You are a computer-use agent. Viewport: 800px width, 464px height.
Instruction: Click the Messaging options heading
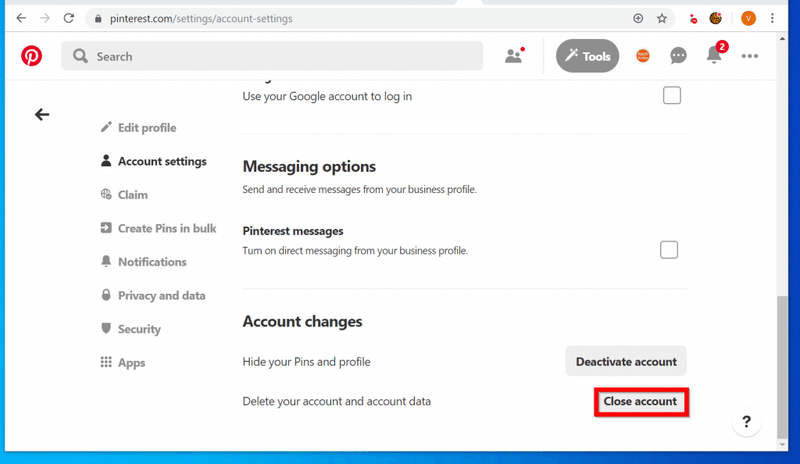click(309, 166)
